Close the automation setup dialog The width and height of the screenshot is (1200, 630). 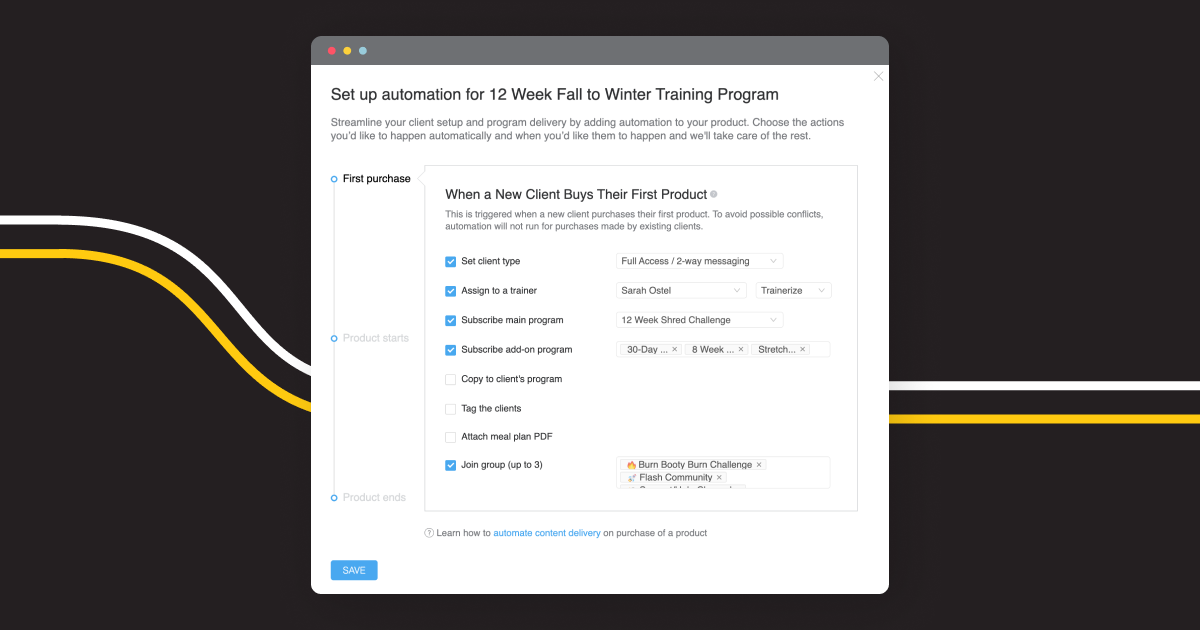tap(878, 76)
